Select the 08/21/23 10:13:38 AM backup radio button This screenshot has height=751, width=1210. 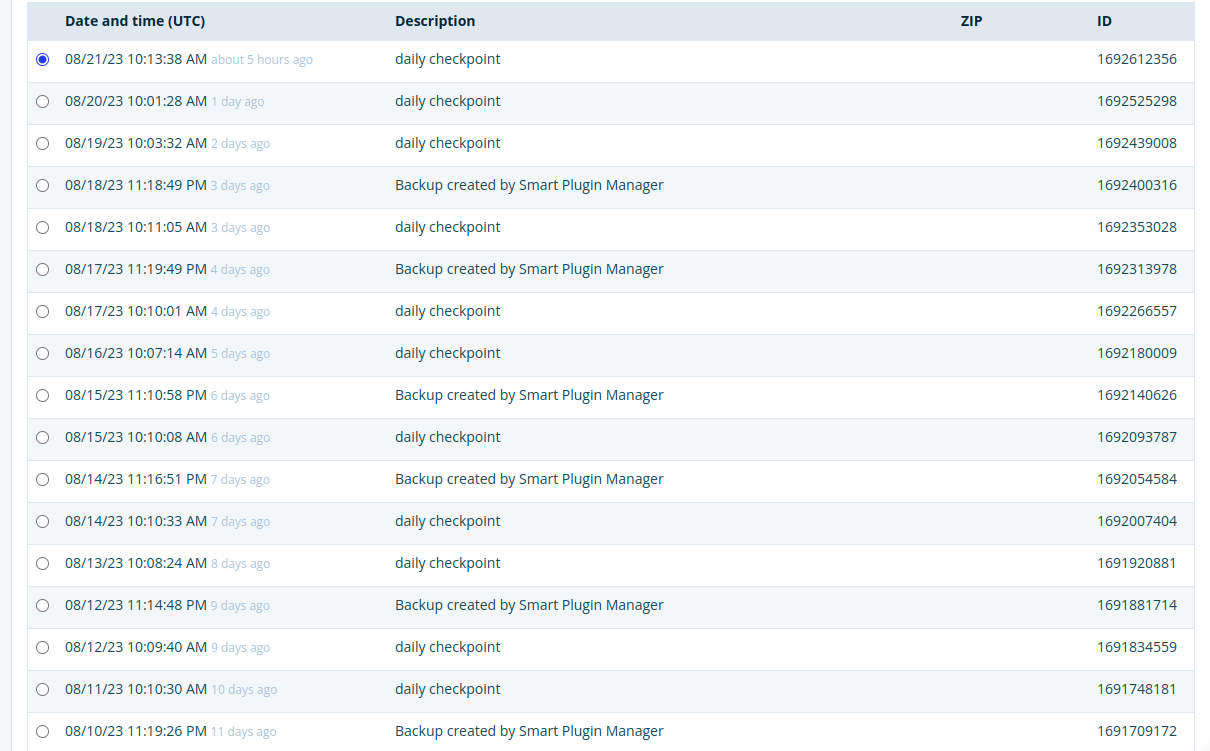click(42, 60)
